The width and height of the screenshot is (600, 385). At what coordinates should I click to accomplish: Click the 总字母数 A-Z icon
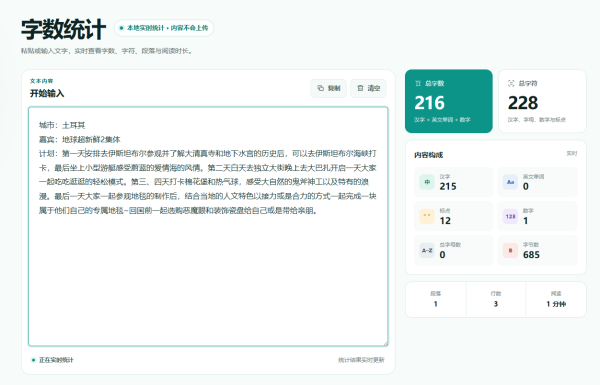click(427, 251)
